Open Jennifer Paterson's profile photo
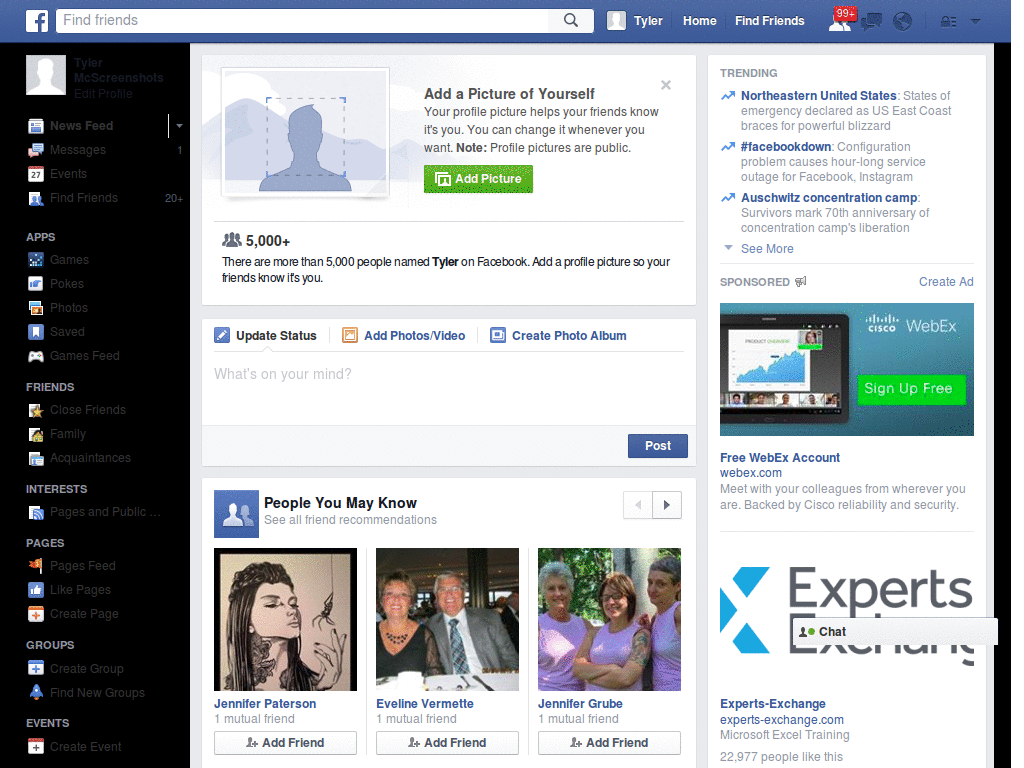Screen dimensions: 1024x768 pos(285,619)
